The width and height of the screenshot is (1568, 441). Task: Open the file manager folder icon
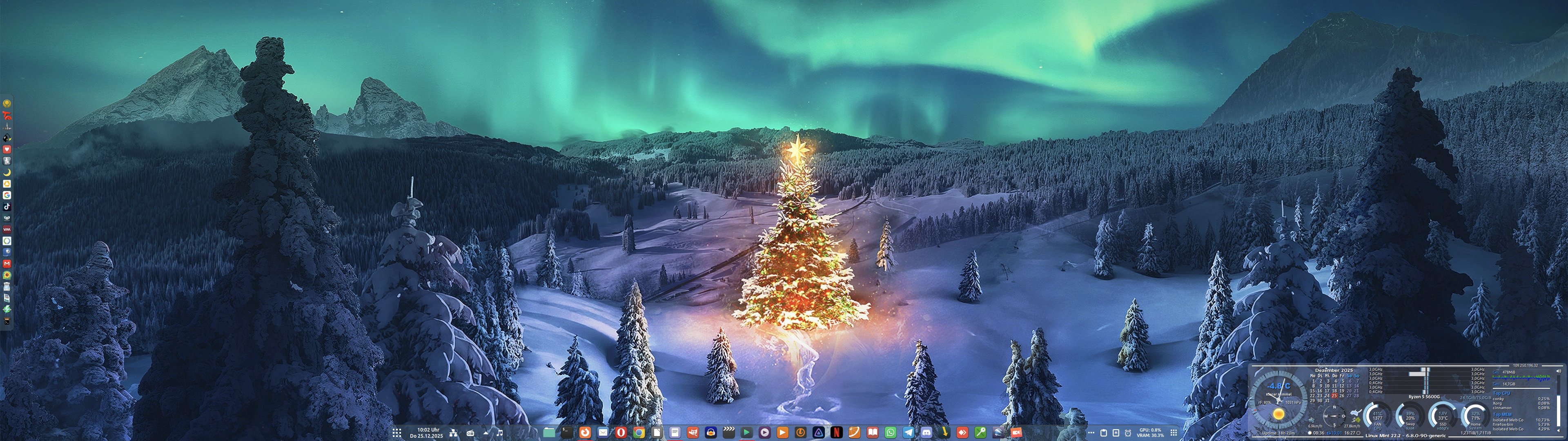tap(549, 432)
